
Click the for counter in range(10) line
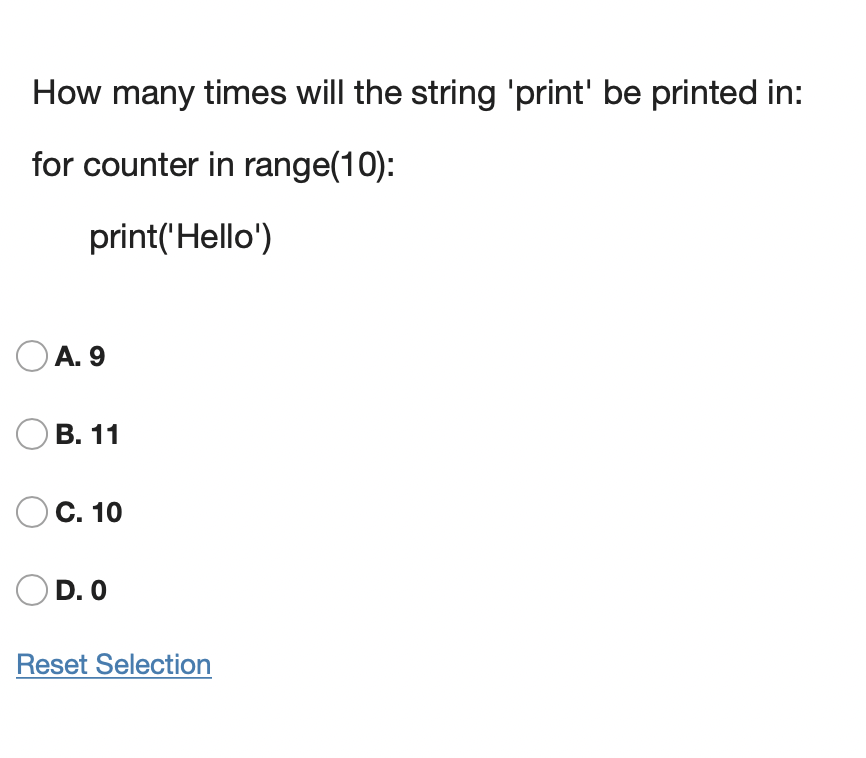click(x=215, y=165)
